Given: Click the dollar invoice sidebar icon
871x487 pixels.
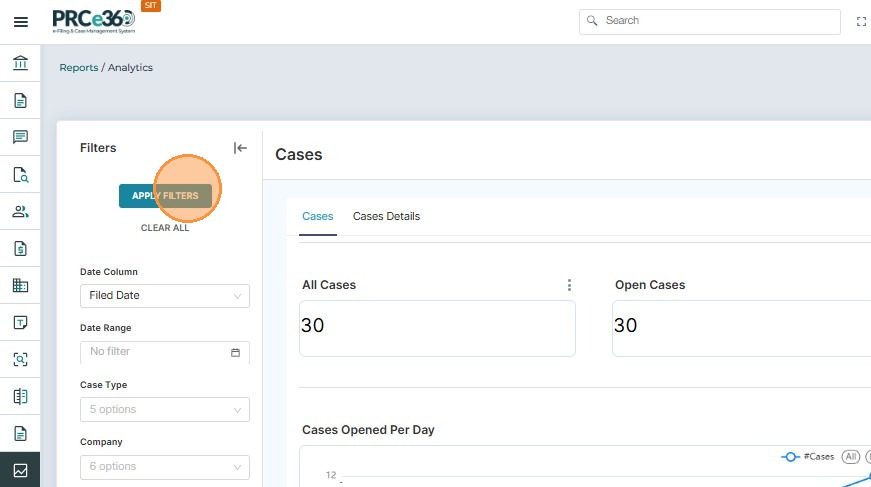Looking at the screenshot, I should (x=20, y=248).
